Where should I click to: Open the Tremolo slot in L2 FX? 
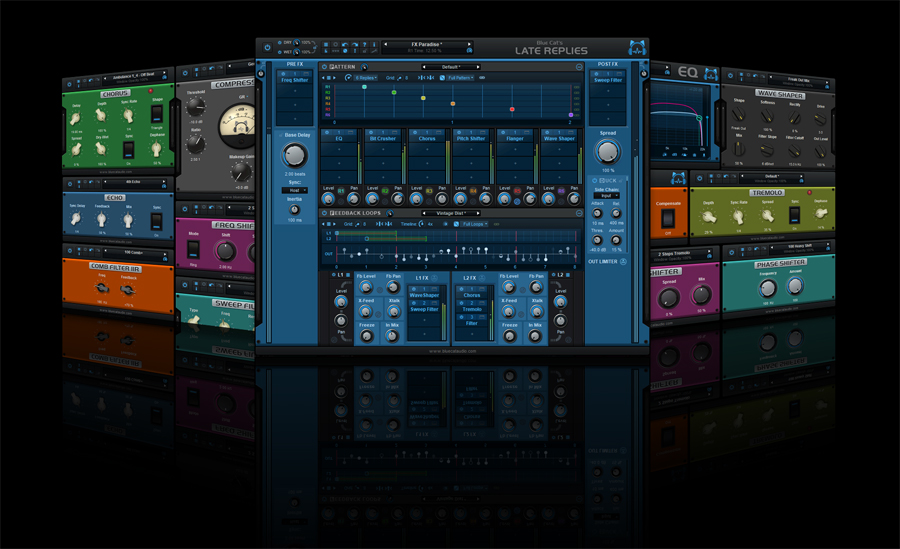pos(472,310)
